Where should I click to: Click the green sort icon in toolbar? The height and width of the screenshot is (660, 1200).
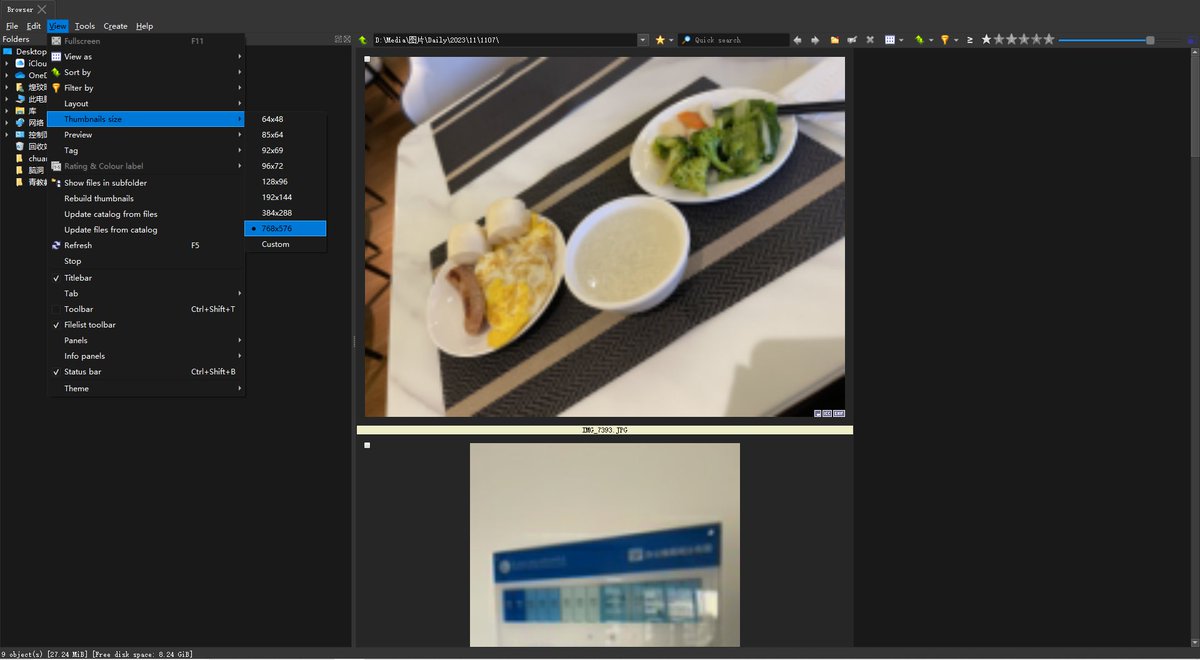pos(918,40)
